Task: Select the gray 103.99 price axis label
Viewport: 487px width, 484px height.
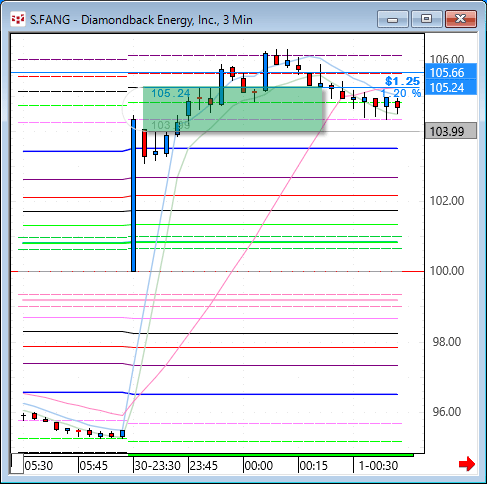Action: pos(451,131)
